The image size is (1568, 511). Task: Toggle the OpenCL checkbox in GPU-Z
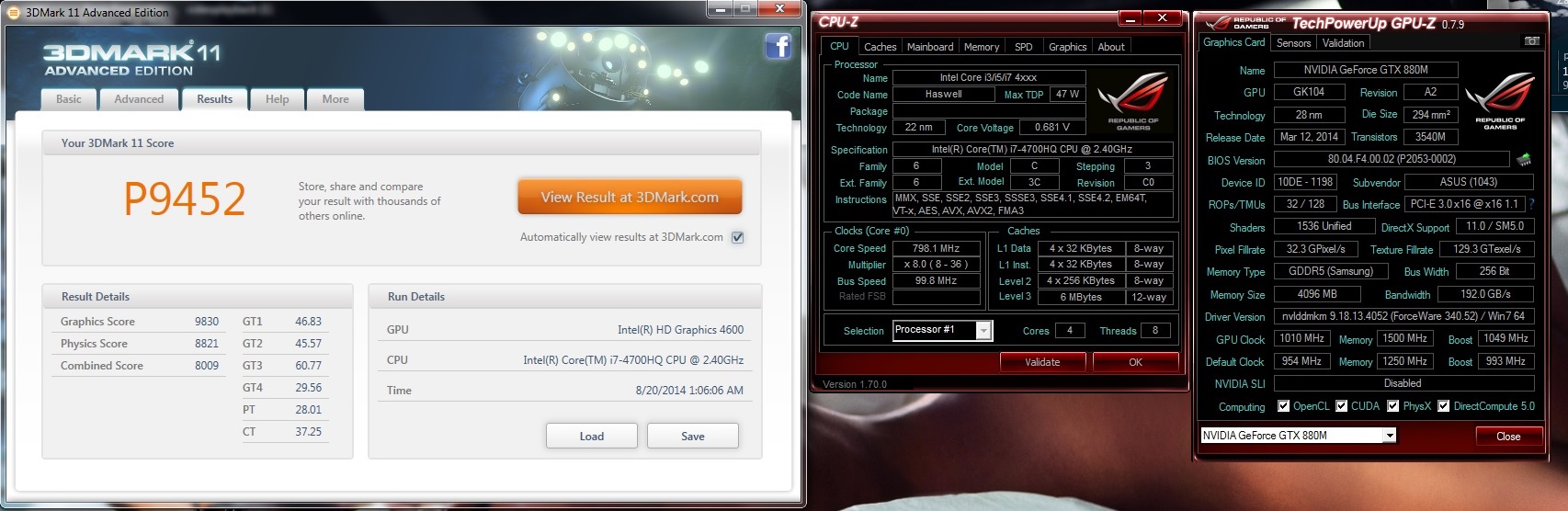tap(1283, 405)
